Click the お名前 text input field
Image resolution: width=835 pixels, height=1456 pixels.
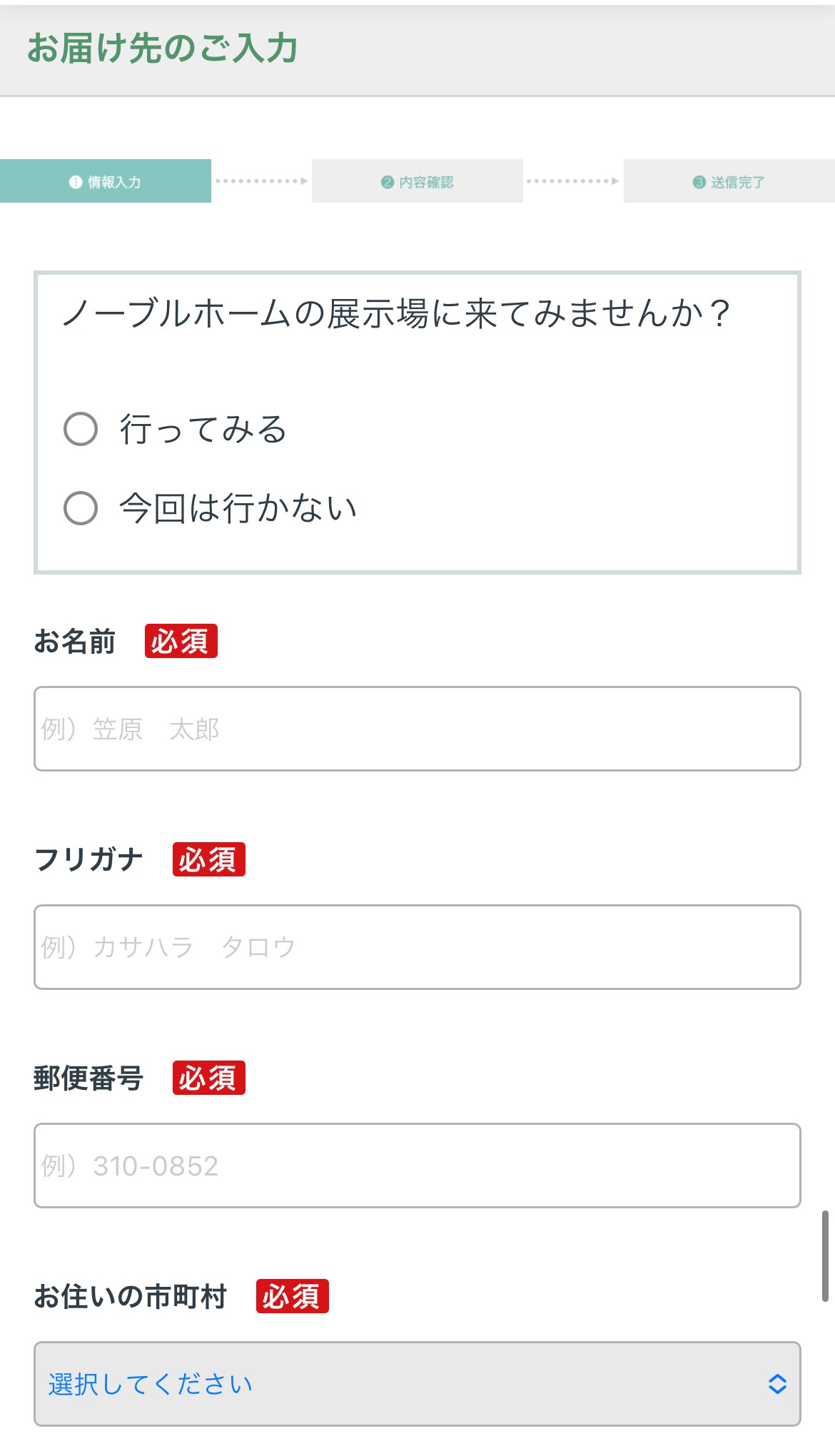[x=417, y=729]
